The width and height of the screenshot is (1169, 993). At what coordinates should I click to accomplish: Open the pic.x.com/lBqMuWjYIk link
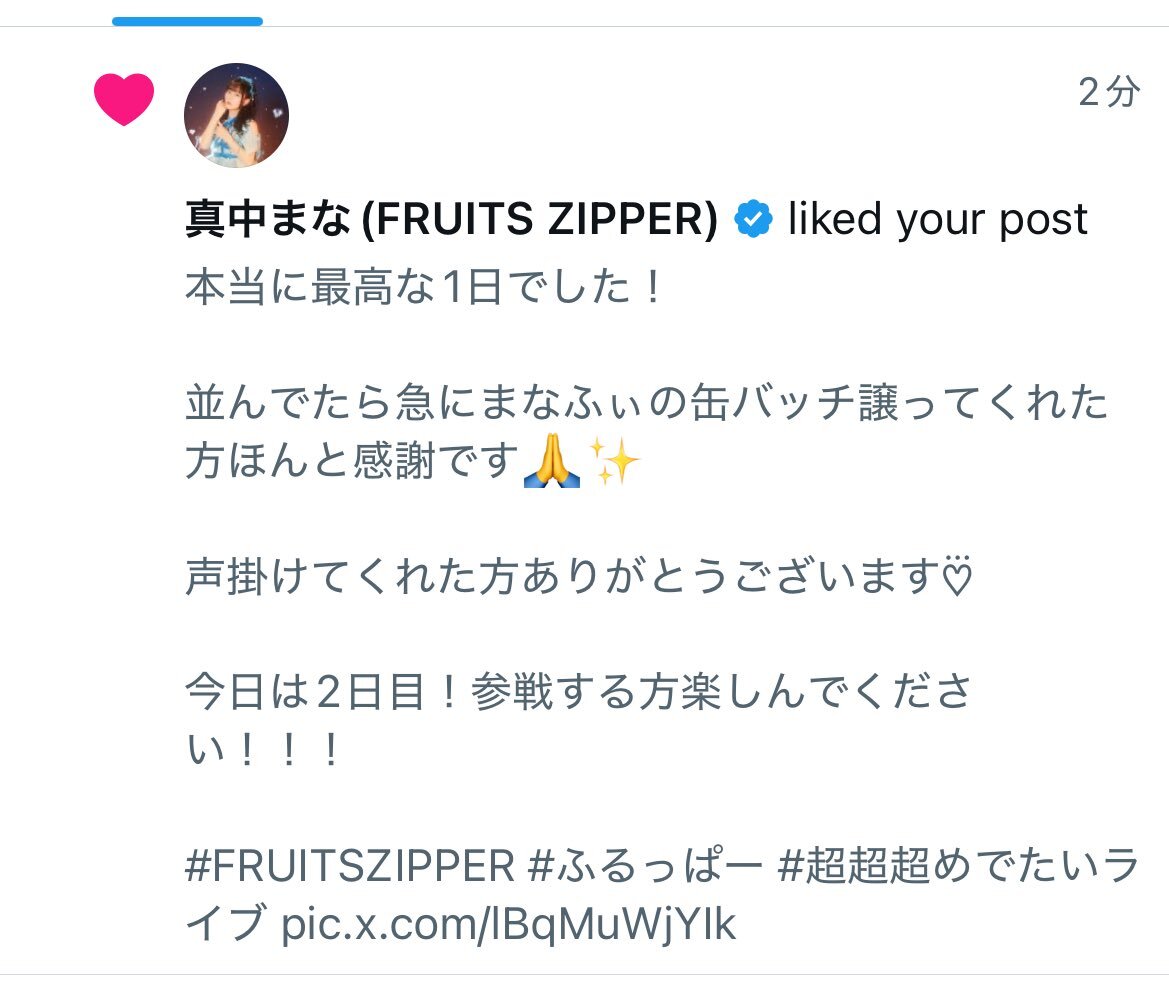click(x=508, y=924)
